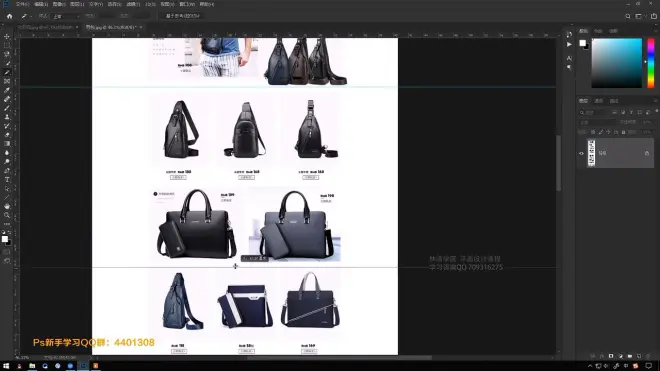Select the Gradient tool
This screenshot has width=660, height=371.
click(7, 144)
